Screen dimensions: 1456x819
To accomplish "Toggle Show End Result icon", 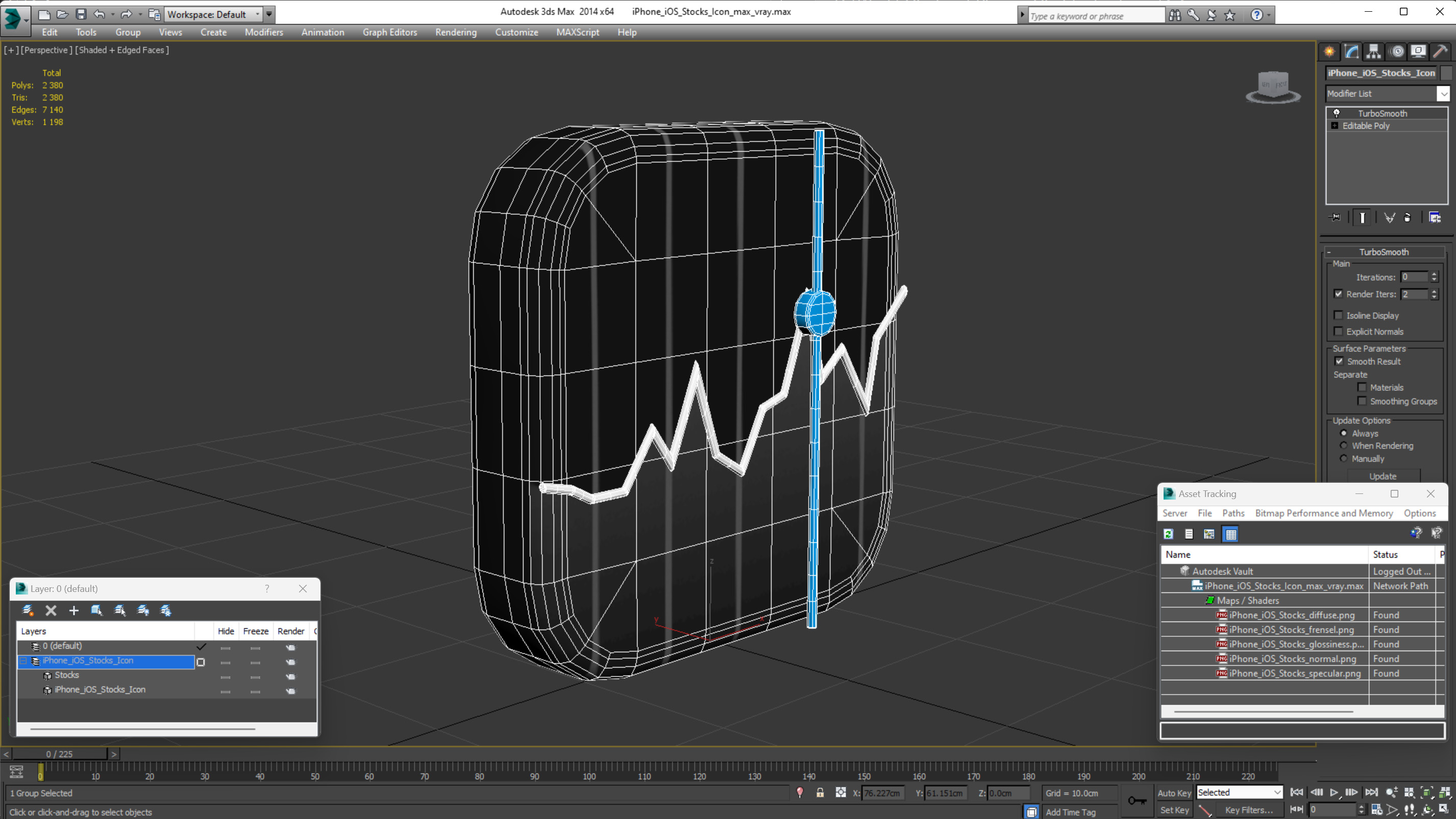I will click(x=1363, y=217).
